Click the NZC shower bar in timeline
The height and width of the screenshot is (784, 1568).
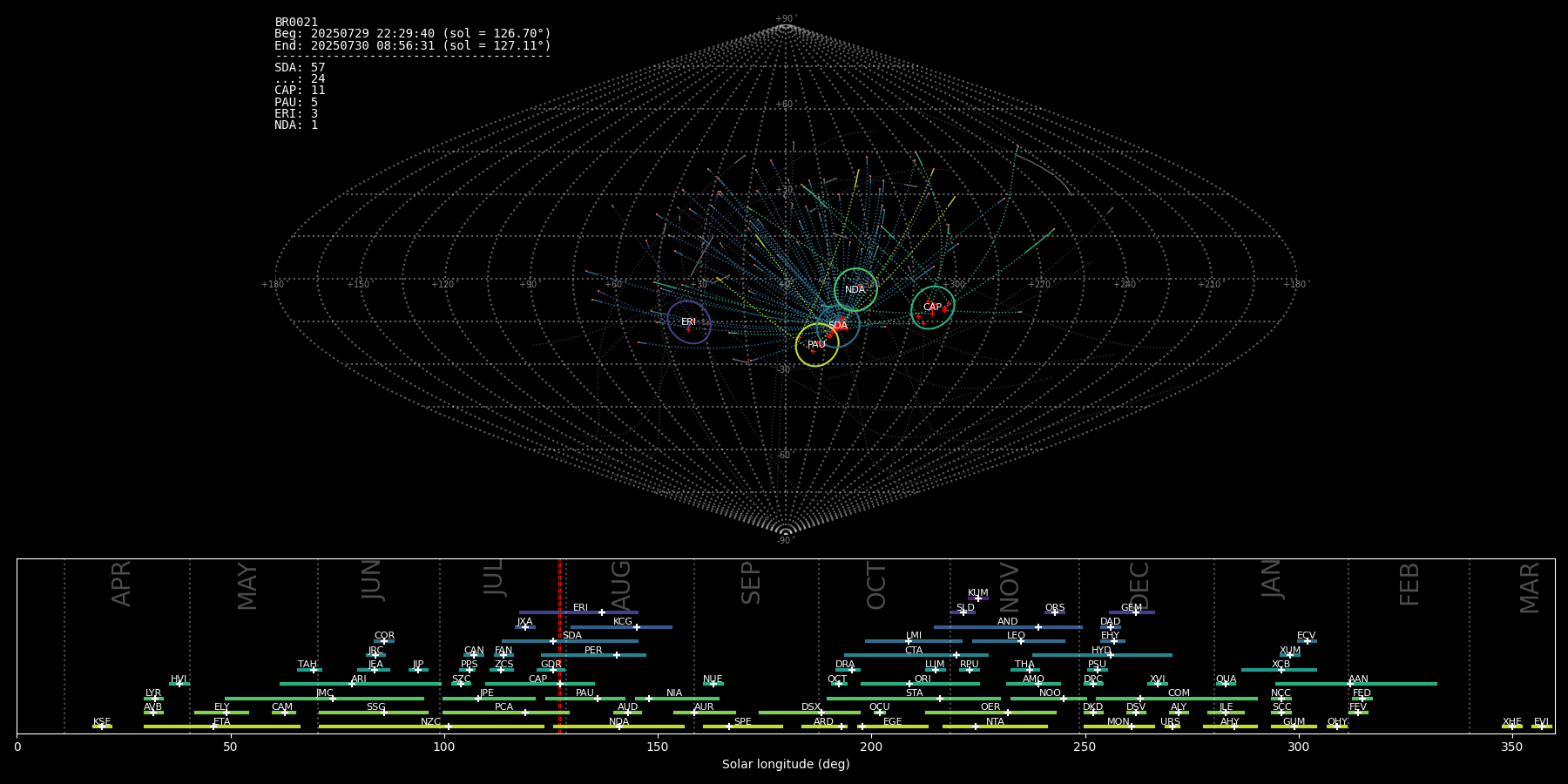point(431,727)
